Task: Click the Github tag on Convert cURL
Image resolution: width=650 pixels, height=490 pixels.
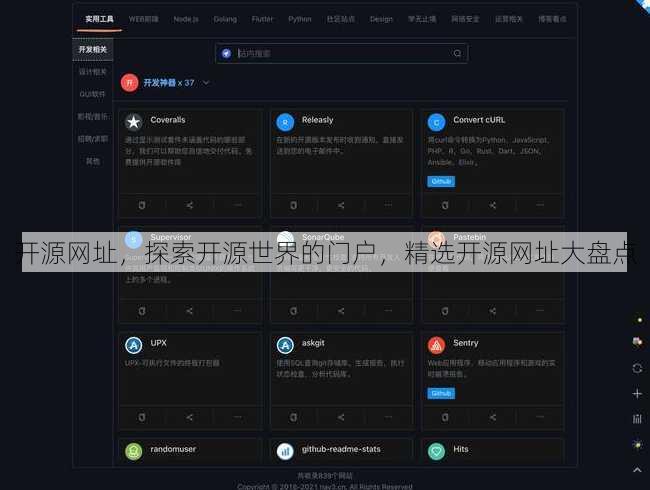Action: 441,182
